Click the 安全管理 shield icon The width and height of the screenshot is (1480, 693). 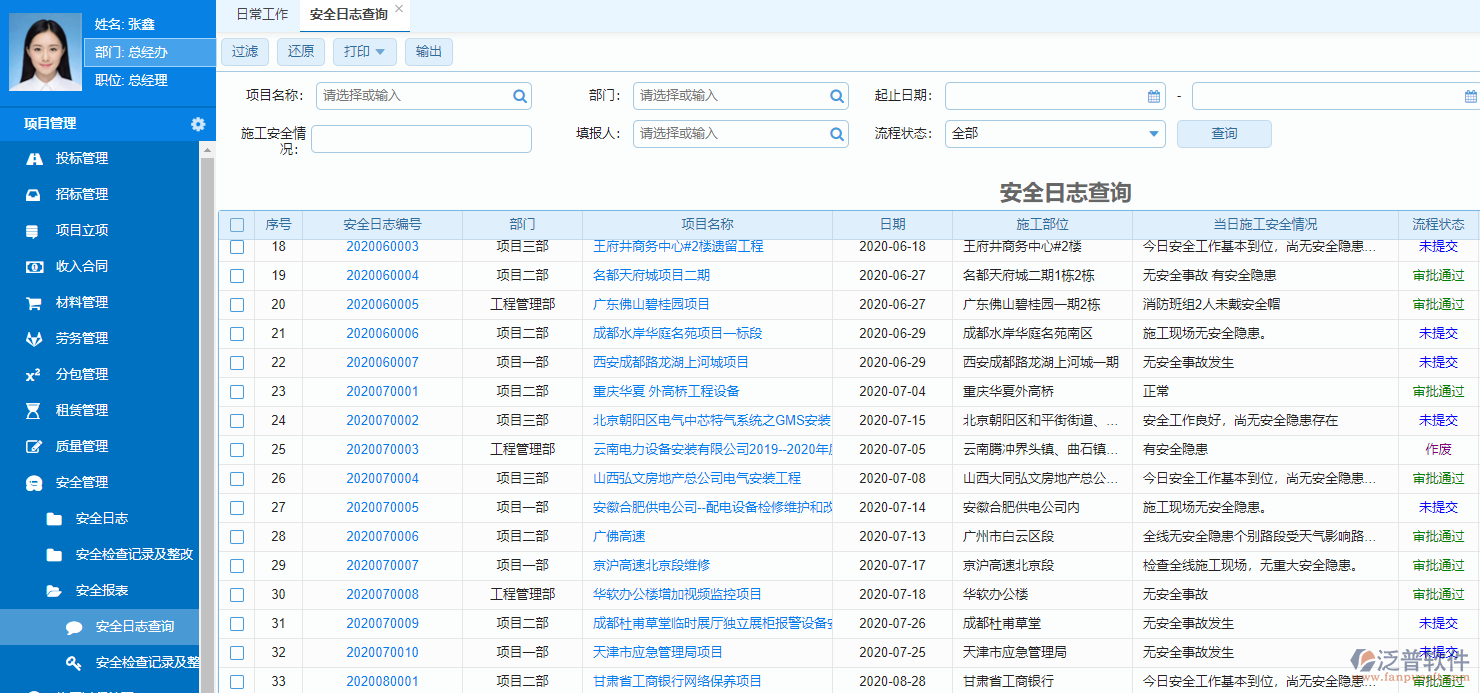coord(35,482)
